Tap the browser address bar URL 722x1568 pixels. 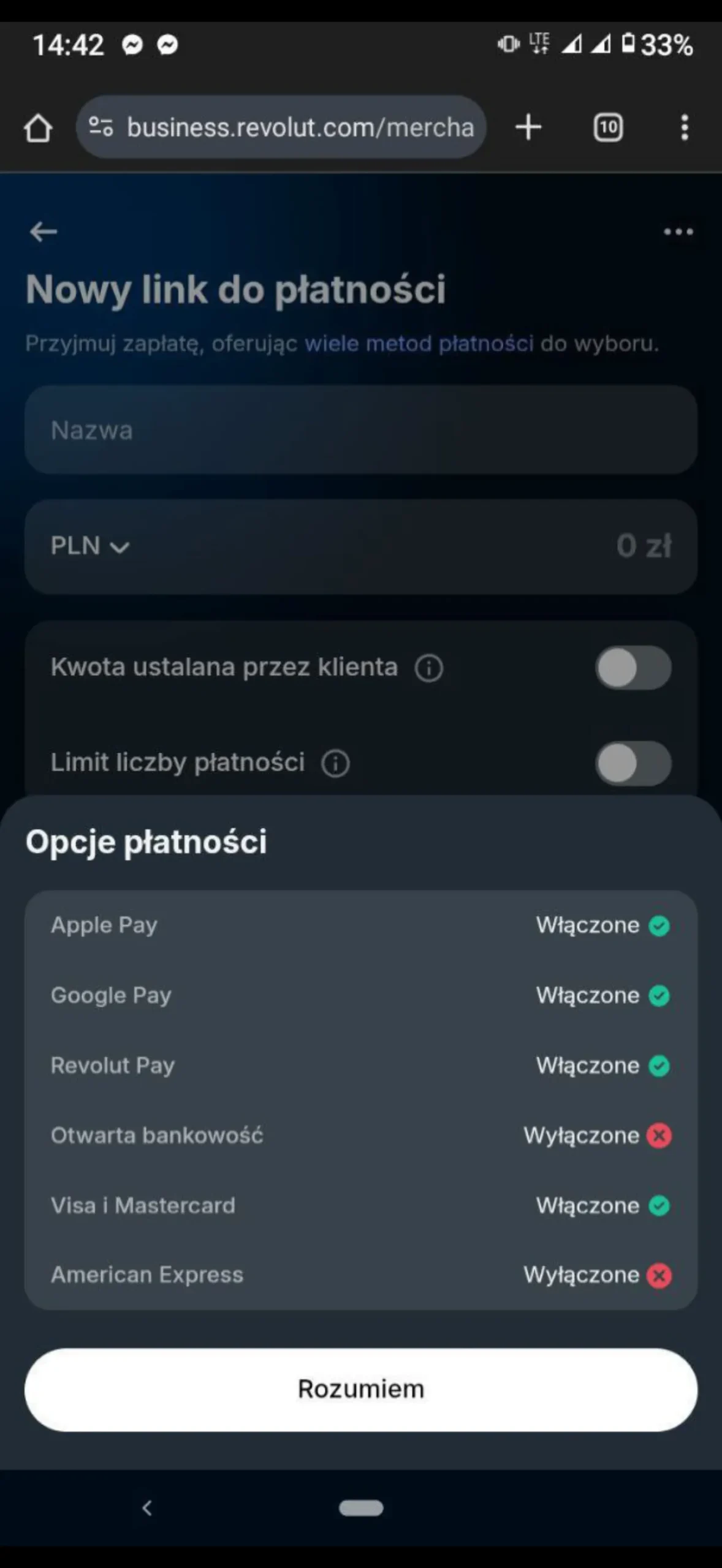[x=300, y=127]
